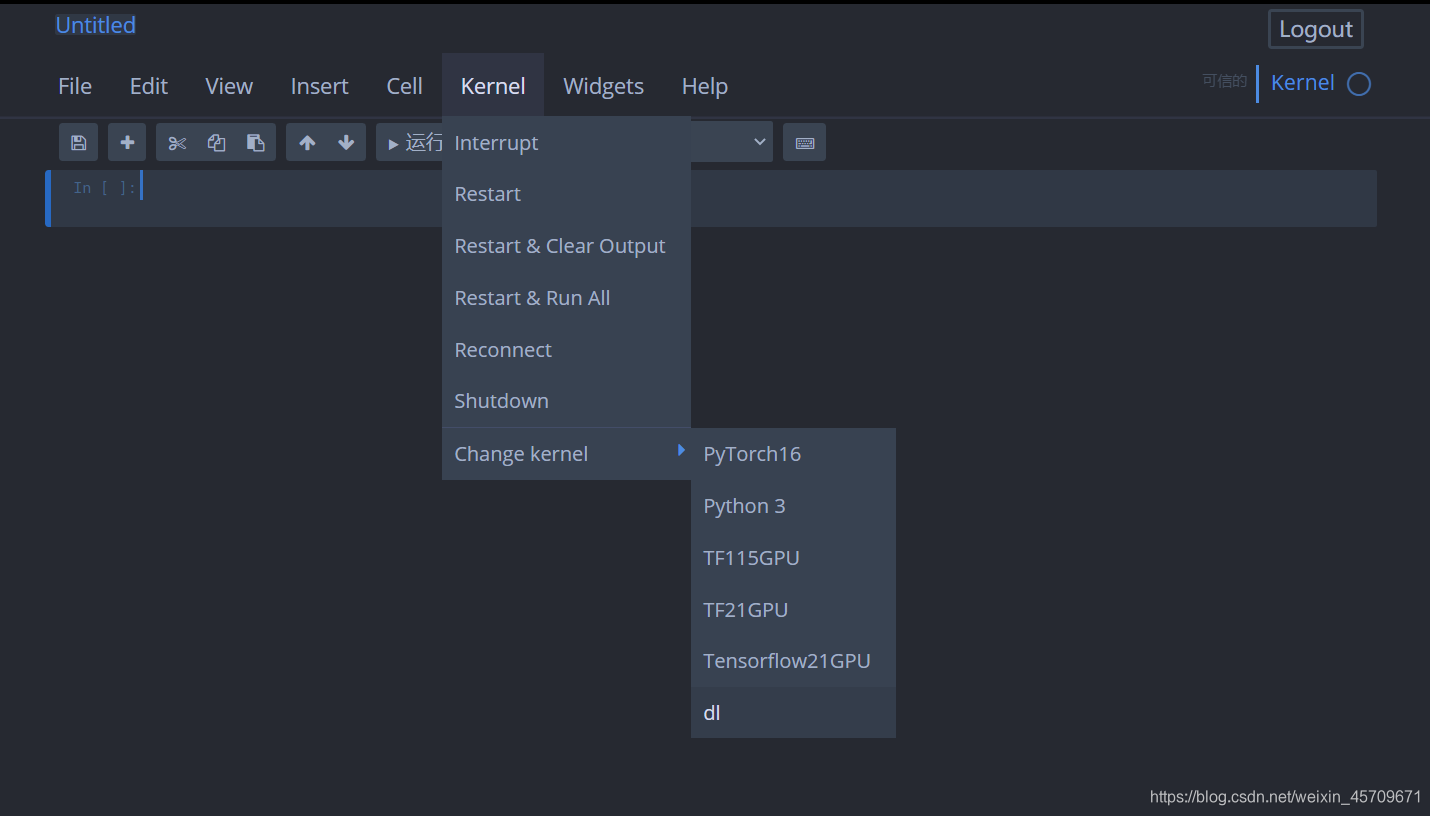Move selected cell down arrow
Screen dimensions: 1430x816
pyautogui.click(x=346, y=142)
